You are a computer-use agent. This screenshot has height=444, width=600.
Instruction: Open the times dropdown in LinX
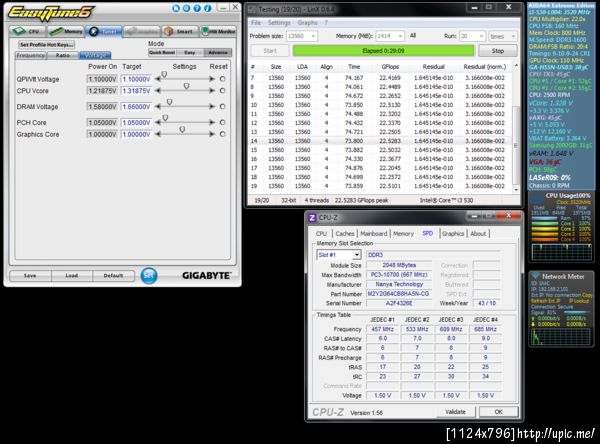[x=503, y=36]
